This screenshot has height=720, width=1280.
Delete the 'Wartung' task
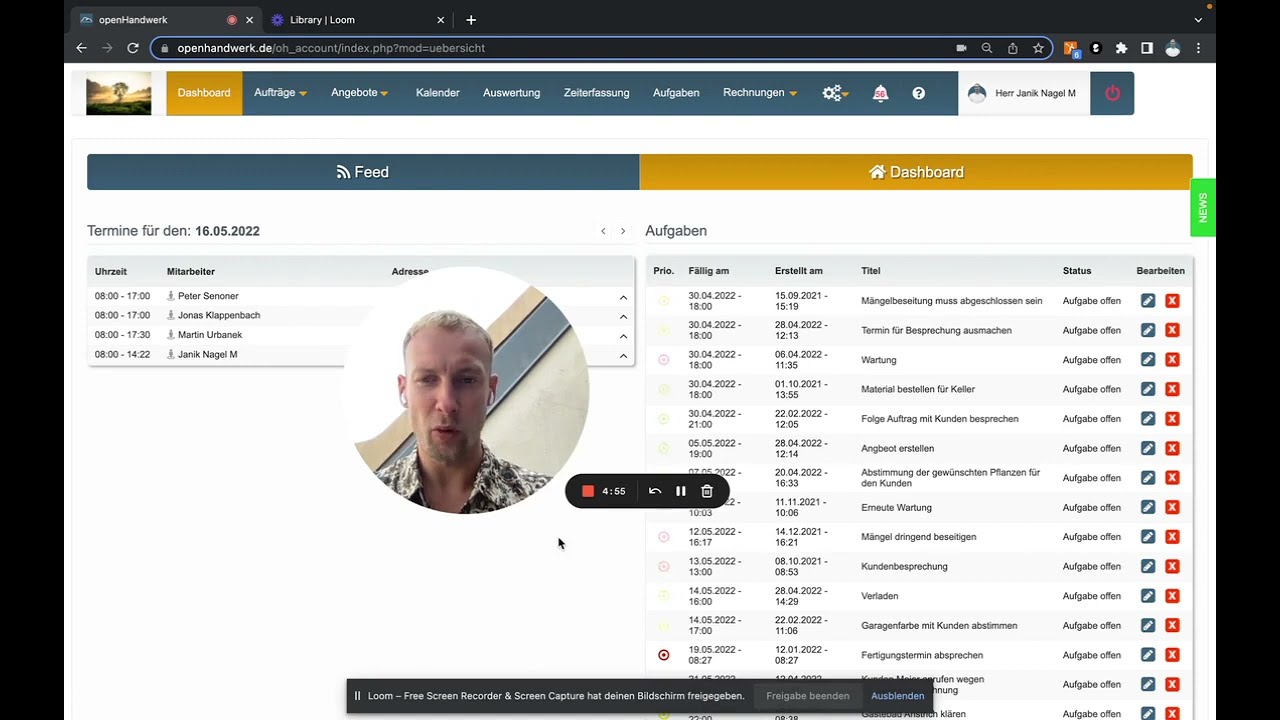(x=1172, y=360)
